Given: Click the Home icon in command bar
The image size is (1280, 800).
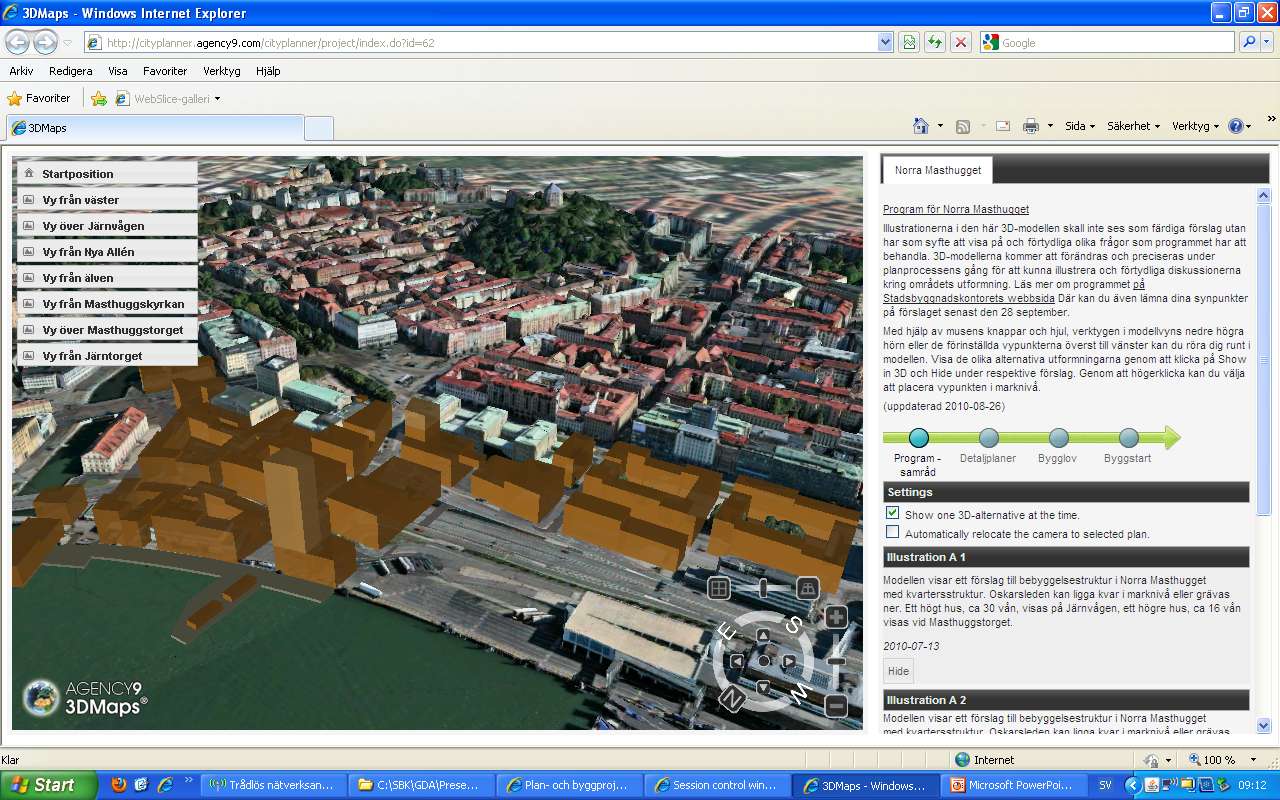Looking at the screenshot, I should 921,126.
